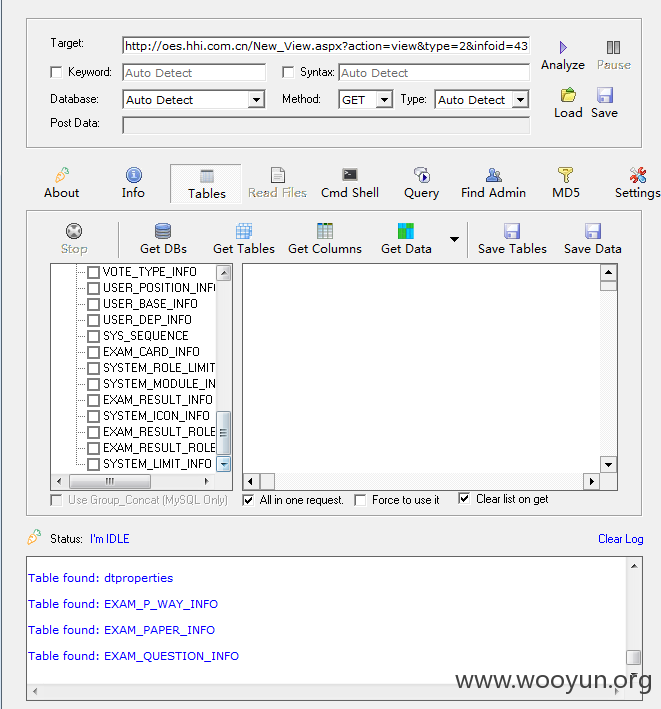The width and height of the screenshot is (661, 709).
Task: Click table list scroll up arrow
Action: tap(224, 272)
